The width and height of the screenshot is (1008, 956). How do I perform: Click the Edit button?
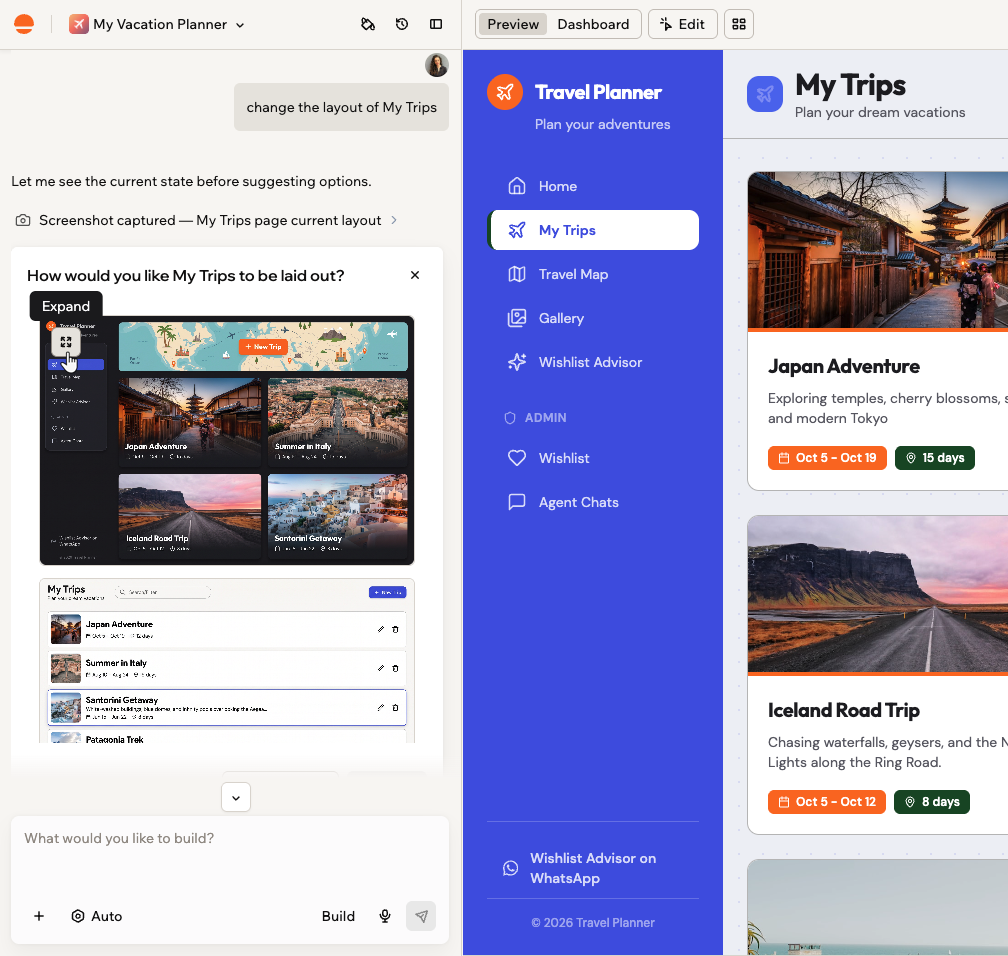(x=682, y=24)
